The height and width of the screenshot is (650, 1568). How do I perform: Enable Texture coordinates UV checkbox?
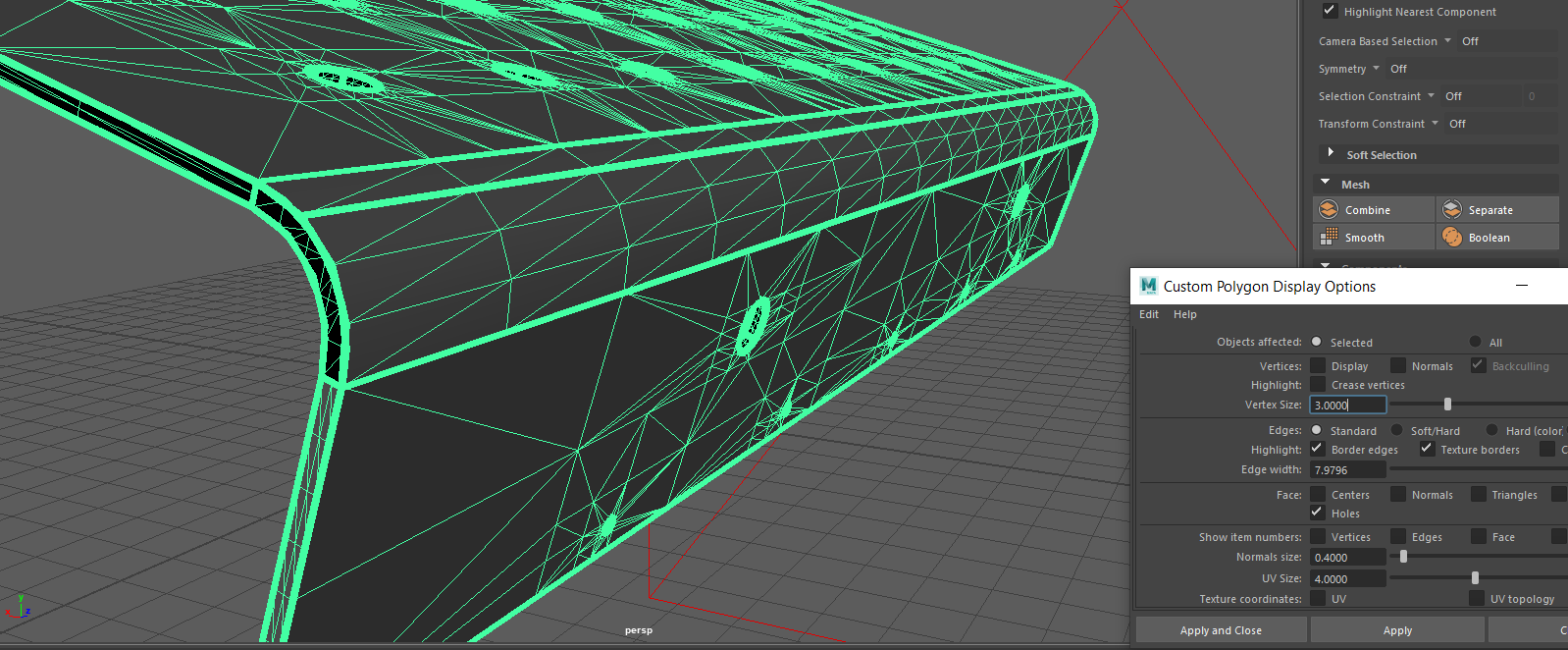(1318, 598)
